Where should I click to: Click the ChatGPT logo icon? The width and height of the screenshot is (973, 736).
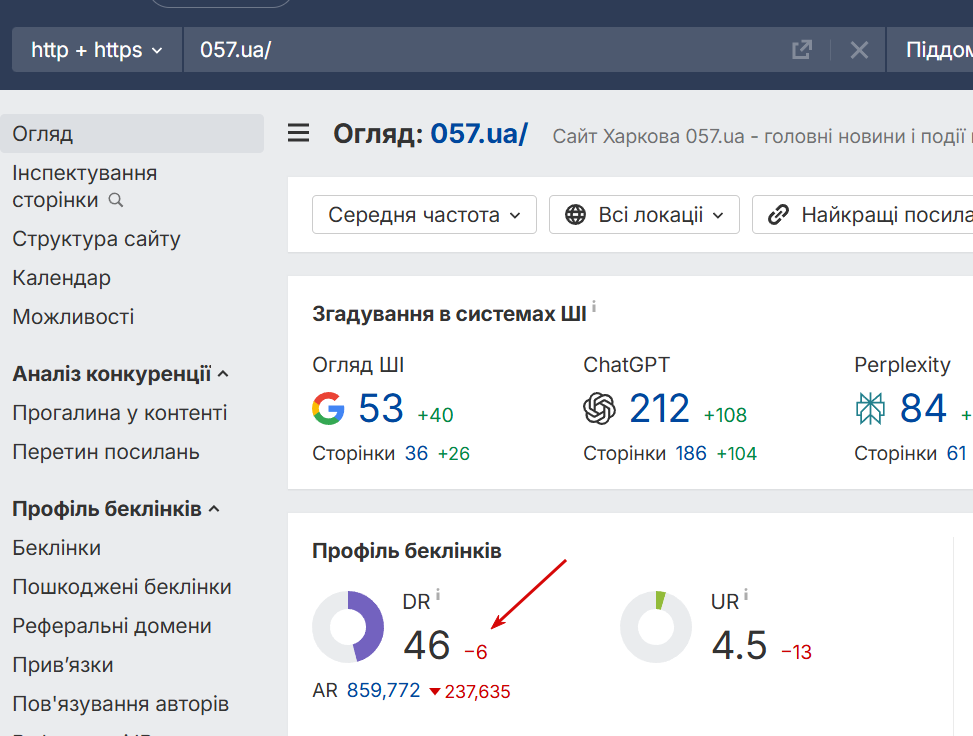click(x=599, y=408)
